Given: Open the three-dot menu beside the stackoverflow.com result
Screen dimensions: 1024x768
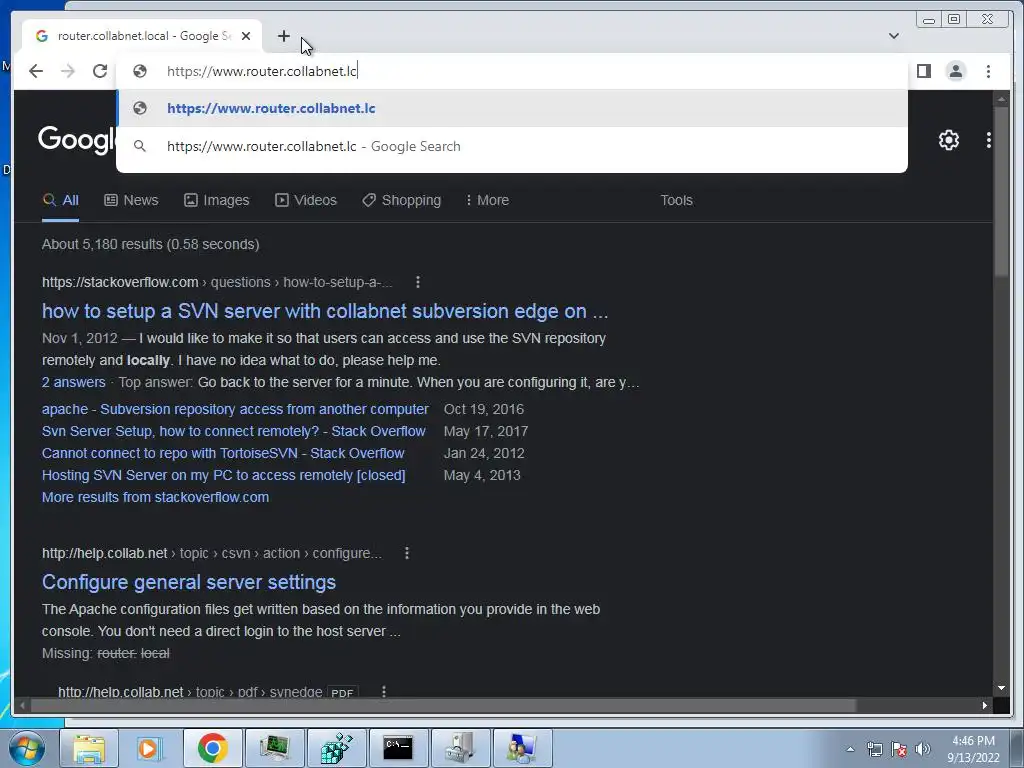Looking at the screenshot, I should [x=418, y=282].
